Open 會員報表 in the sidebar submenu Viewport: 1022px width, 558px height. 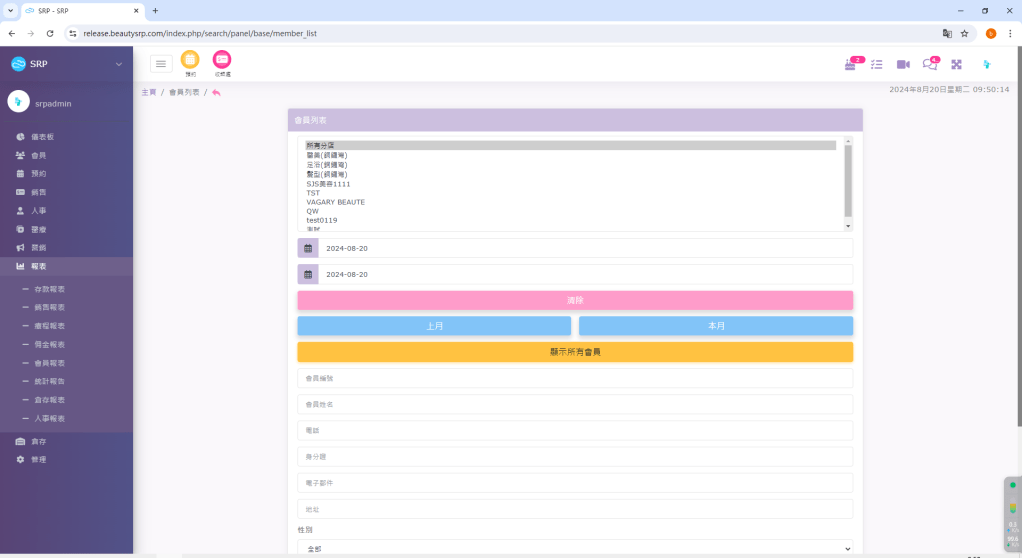[x=49, y=363]
